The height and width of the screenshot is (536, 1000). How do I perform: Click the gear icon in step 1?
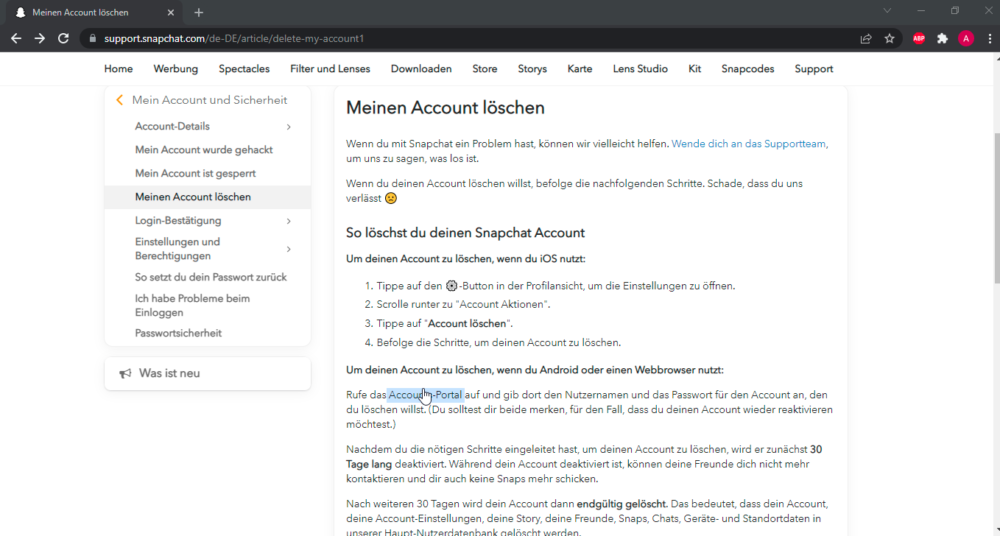[x=452, y=286]
